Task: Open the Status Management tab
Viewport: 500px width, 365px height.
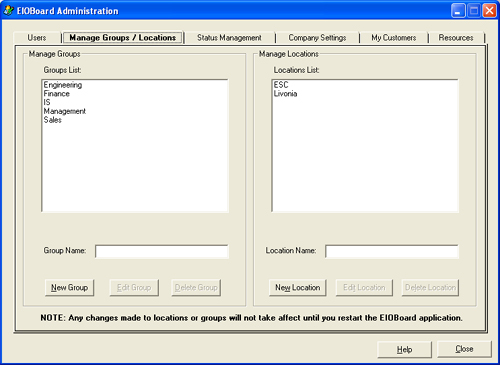Action: pos(229,38)
